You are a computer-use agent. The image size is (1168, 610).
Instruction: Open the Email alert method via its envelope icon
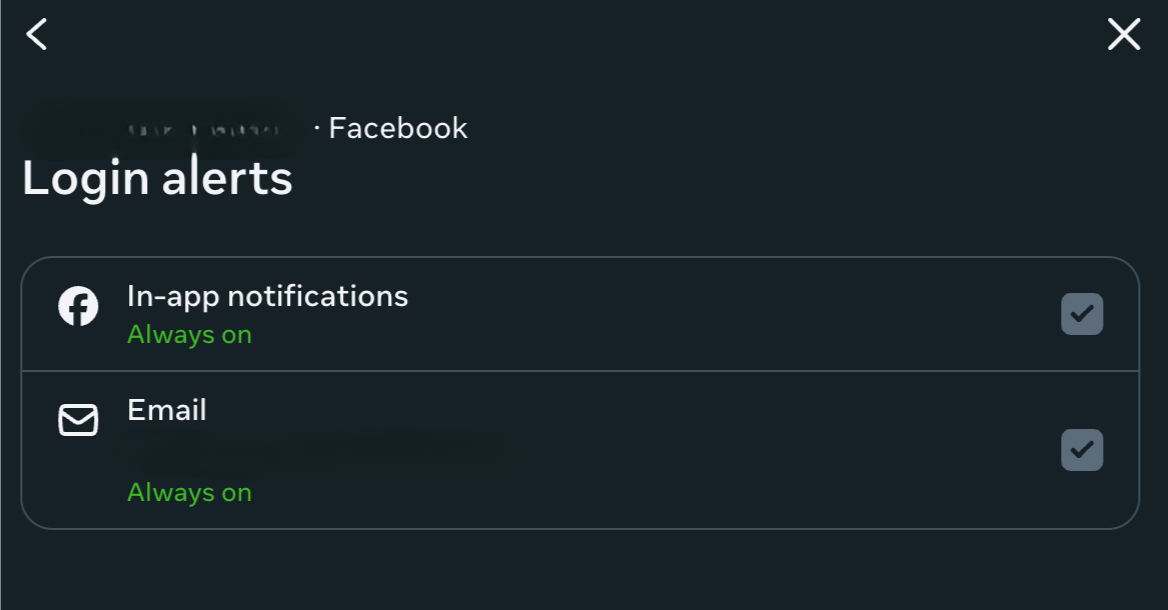pos(79,420)
